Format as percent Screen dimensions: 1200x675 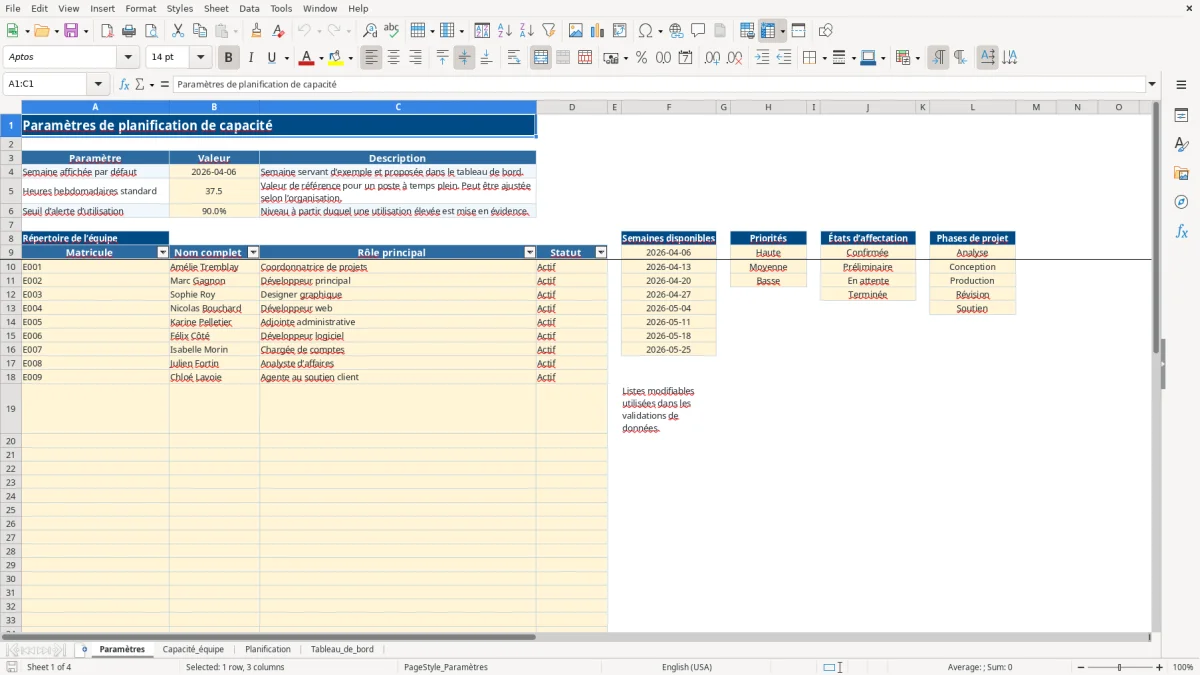[x=641, y=58]
